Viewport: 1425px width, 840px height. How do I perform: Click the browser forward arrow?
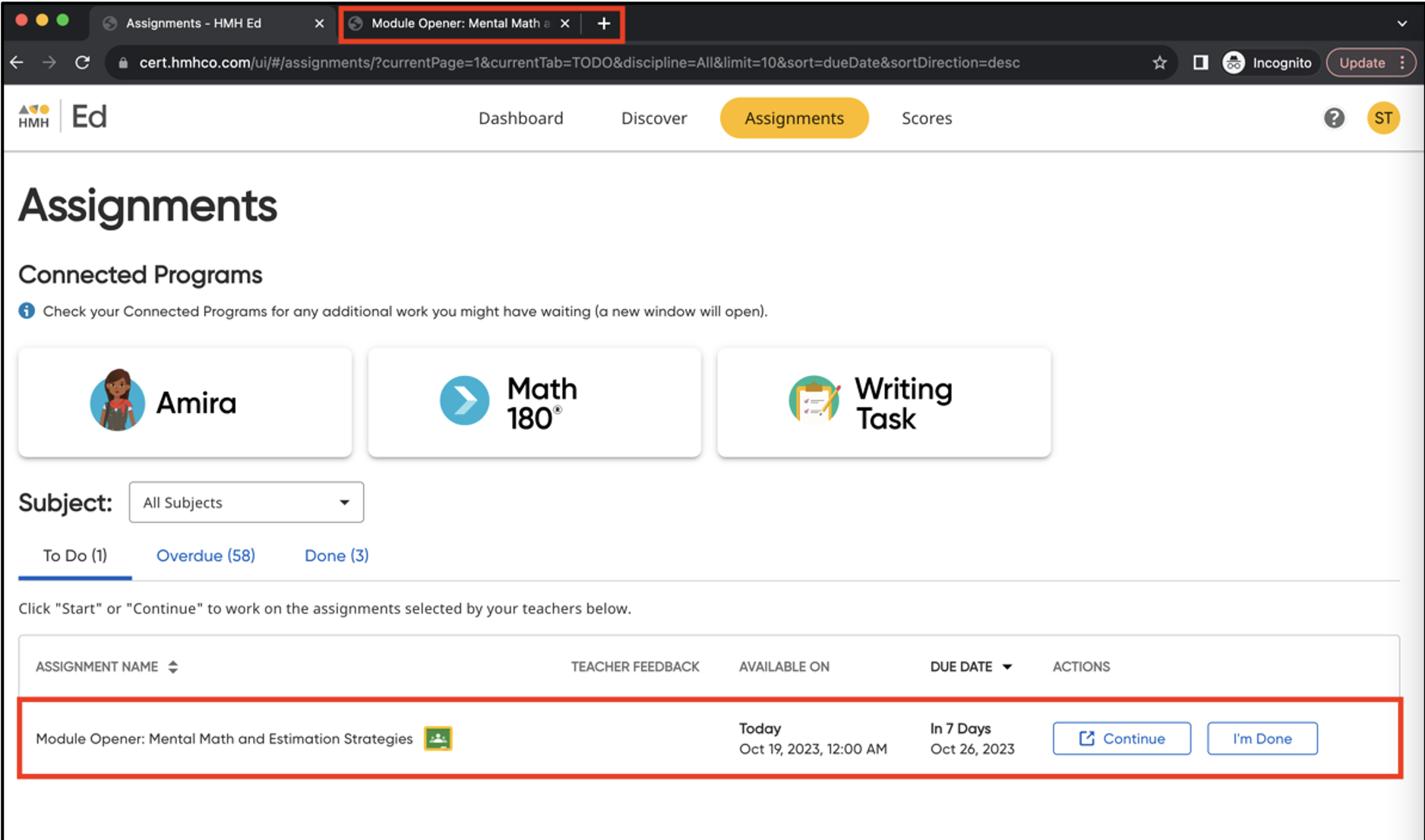click(x=49, y=63)
